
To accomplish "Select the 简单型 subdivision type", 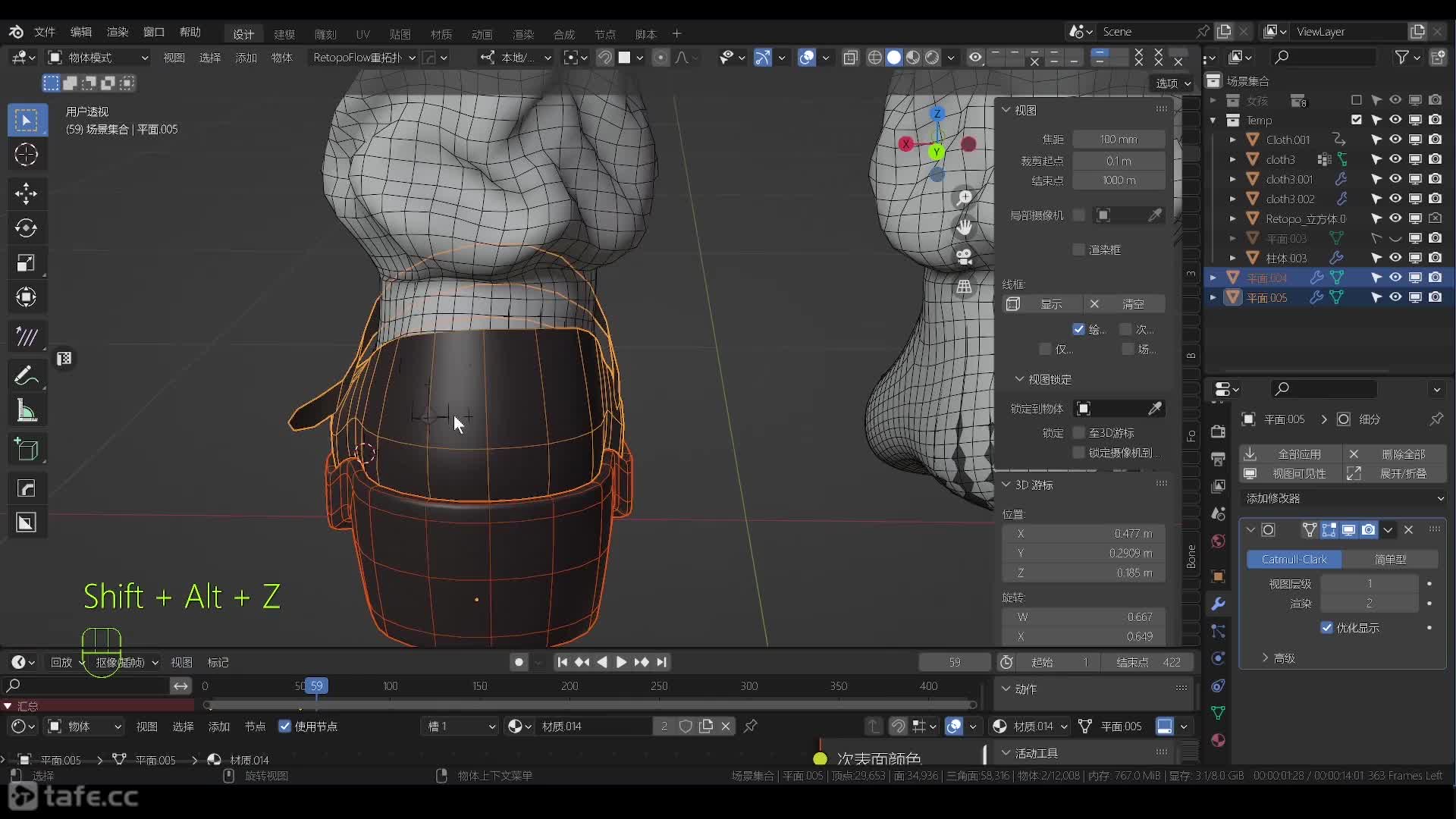I will [x=1390, y=560].
